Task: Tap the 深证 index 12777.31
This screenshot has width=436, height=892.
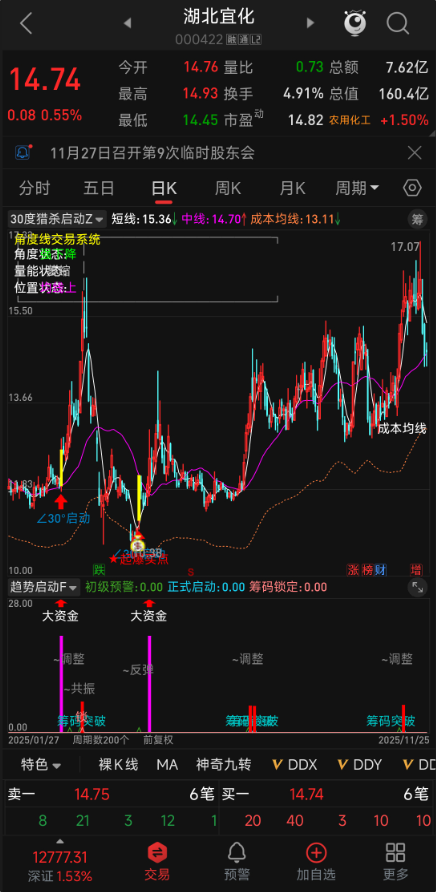Action: [x=60, y=866]
